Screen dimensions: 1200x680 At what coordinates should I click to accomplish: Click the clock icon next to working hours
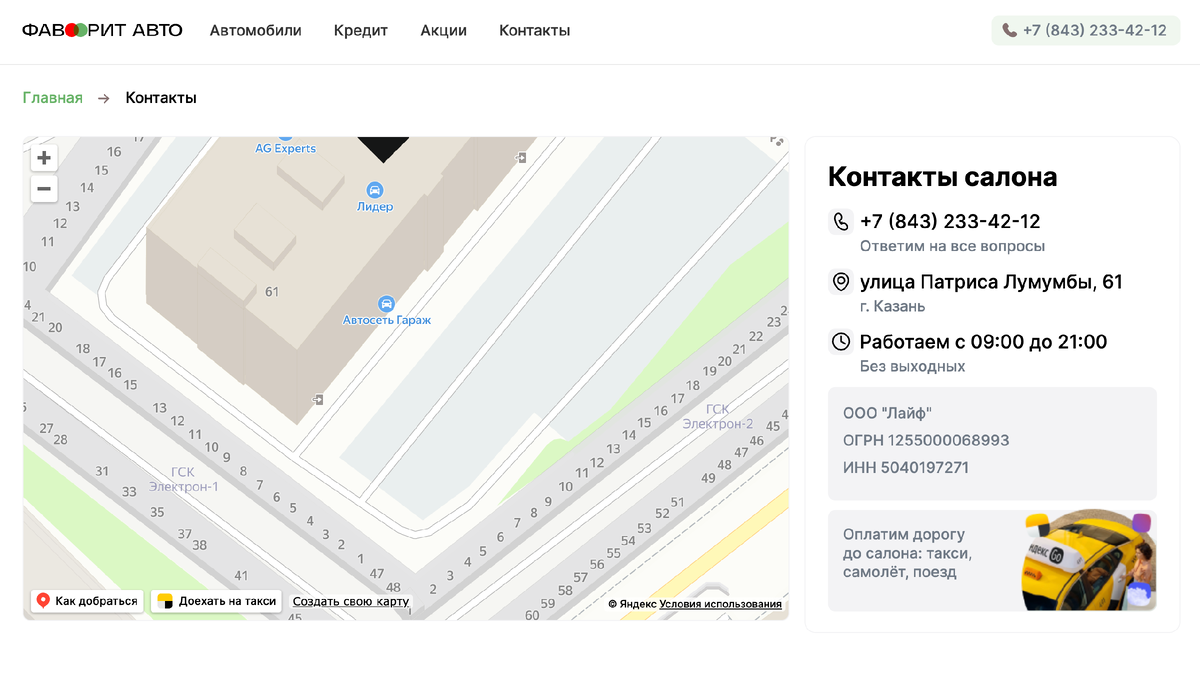tap(840, 342)
